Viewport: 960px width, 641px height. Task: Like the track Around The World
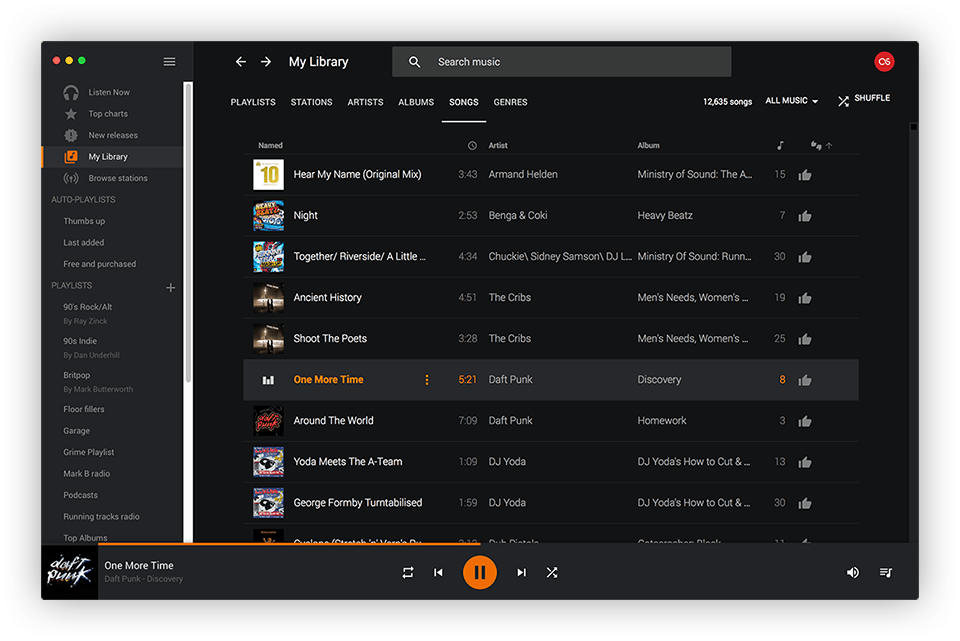(x=805, y=420)
